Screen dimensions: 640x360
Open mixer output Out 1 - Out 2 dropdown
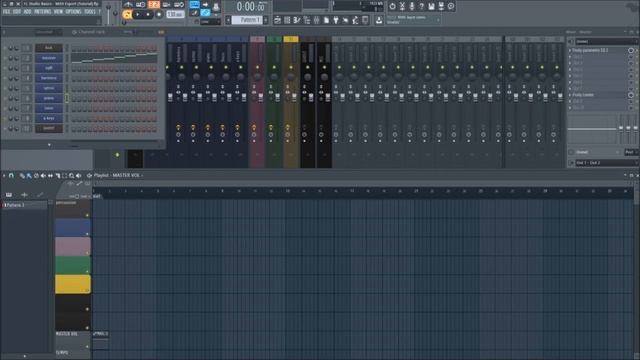click(x=606, y=163)
